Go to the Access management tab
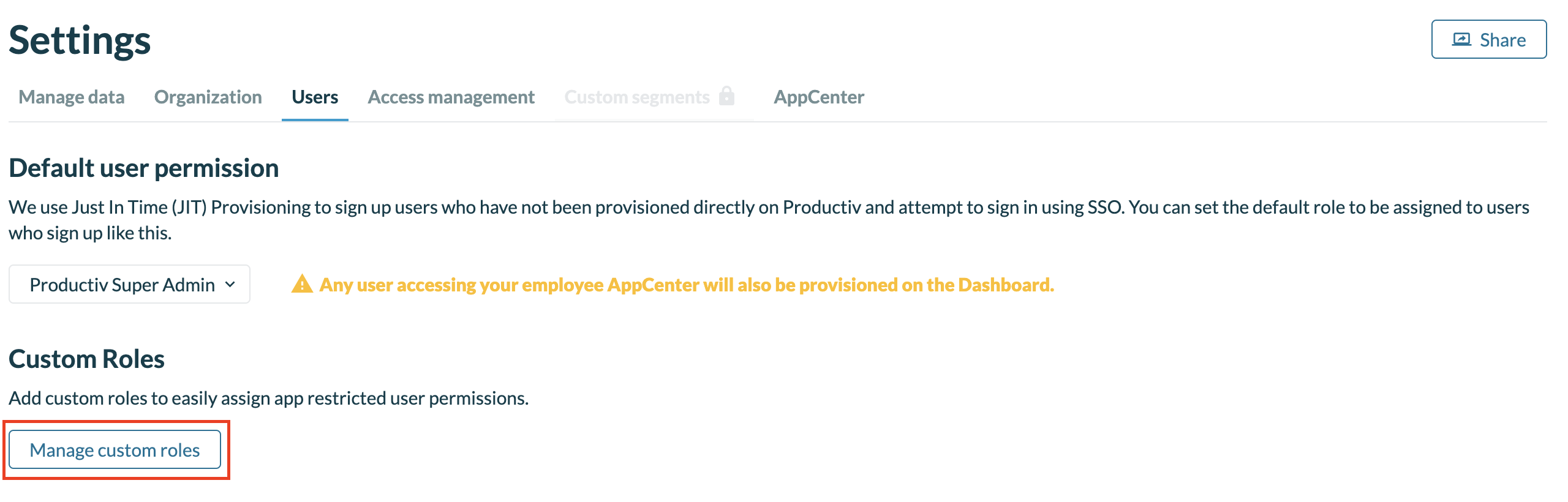Screen dimensions: 1568x502 (451, 97)
